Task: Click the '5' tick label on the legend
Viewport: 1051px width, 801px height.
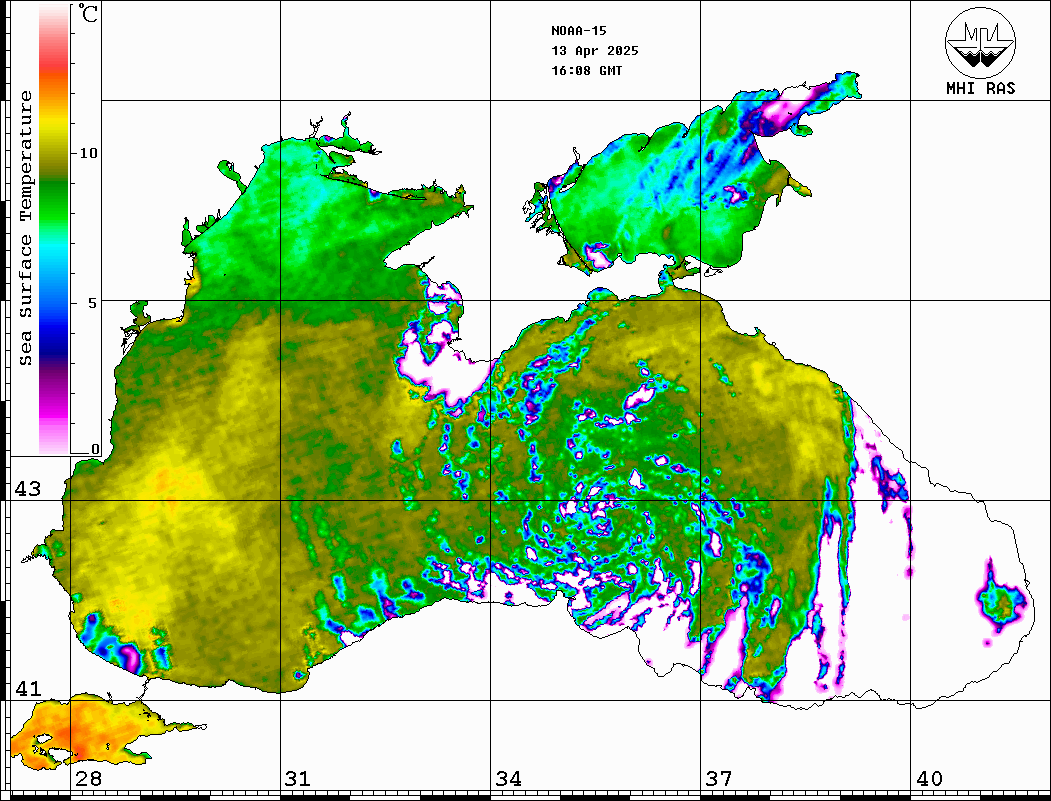Action: click(x=94, y=303)
